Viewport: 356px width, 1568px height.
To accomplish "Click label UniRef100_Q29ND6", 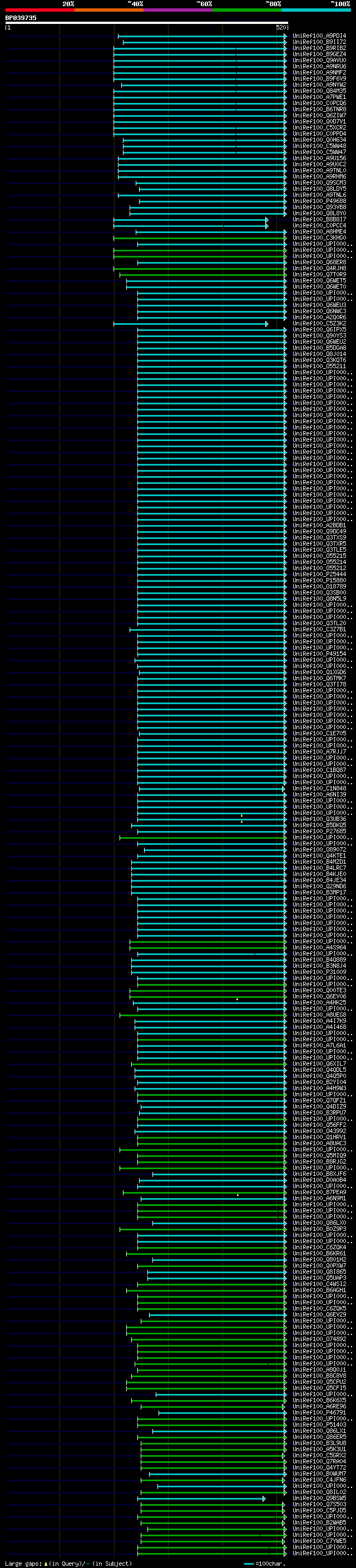I will pos(319,886).
